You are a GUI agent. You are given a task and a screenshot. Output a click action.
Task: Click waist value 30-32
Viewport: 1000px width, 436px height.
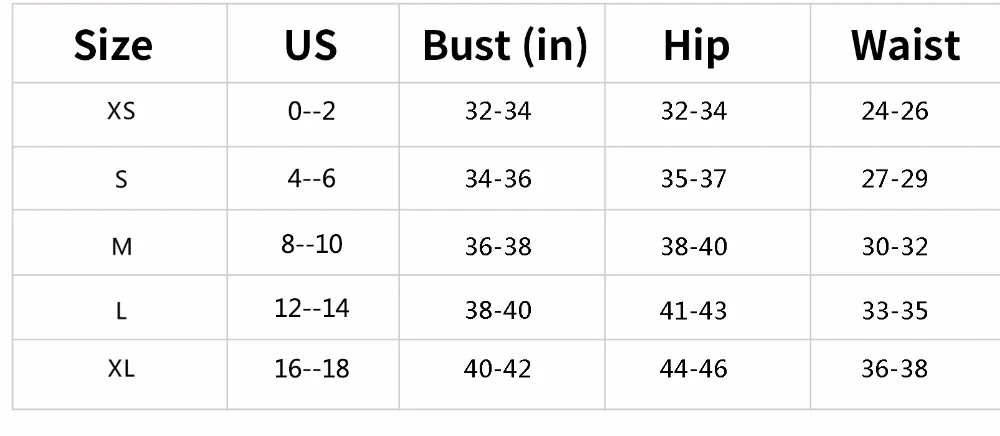(895, 247)
